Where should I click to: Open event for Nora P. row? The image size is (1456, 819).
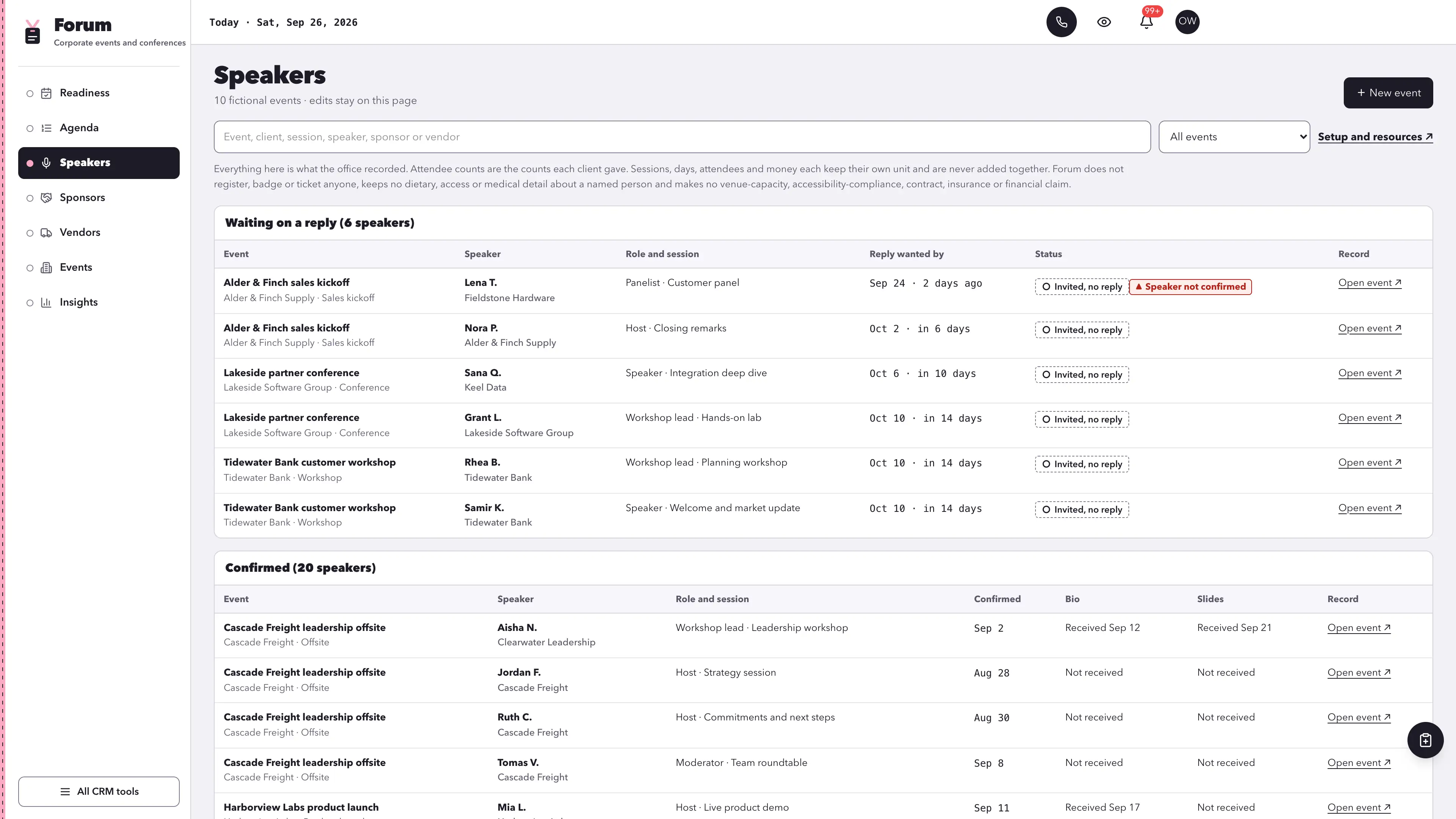[1370, 328]
